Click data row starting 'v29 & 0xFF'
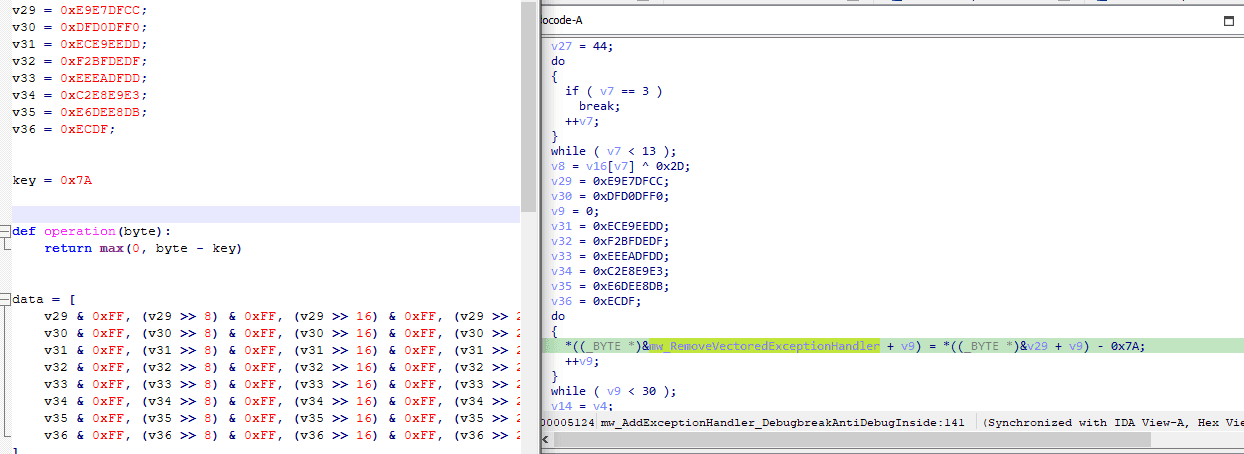This screenshot has width=1244, height=454. (x=282, y=316)
